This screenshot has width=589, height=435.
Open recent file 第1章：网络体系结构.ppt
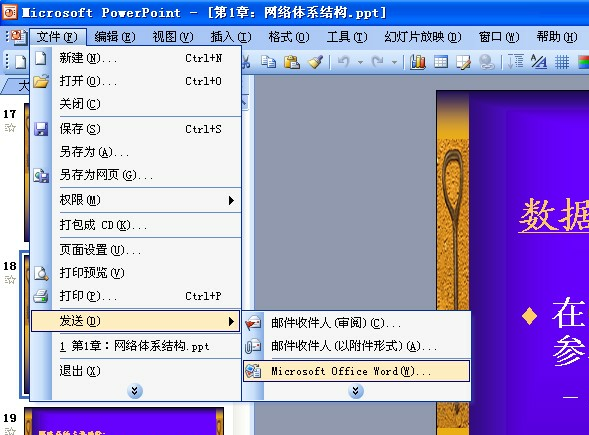tap(135, 346)
